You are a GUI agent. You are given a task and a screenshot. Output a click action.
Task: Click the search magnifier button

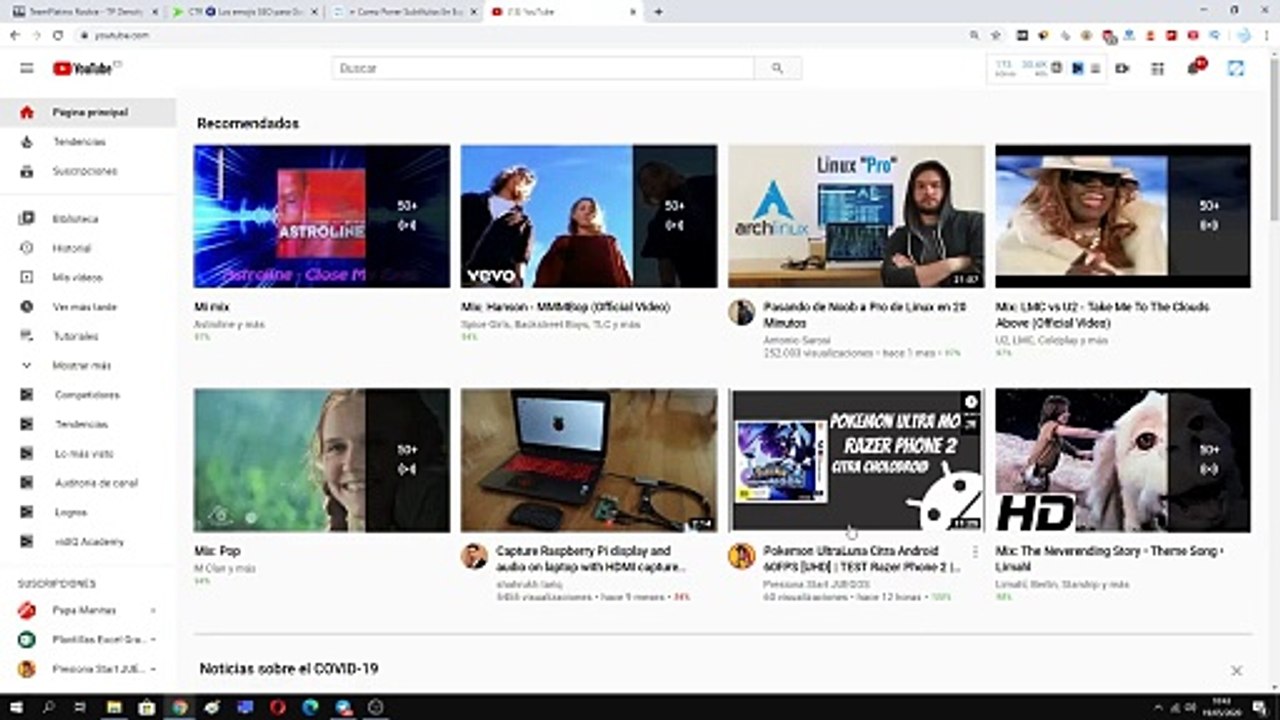778,68
